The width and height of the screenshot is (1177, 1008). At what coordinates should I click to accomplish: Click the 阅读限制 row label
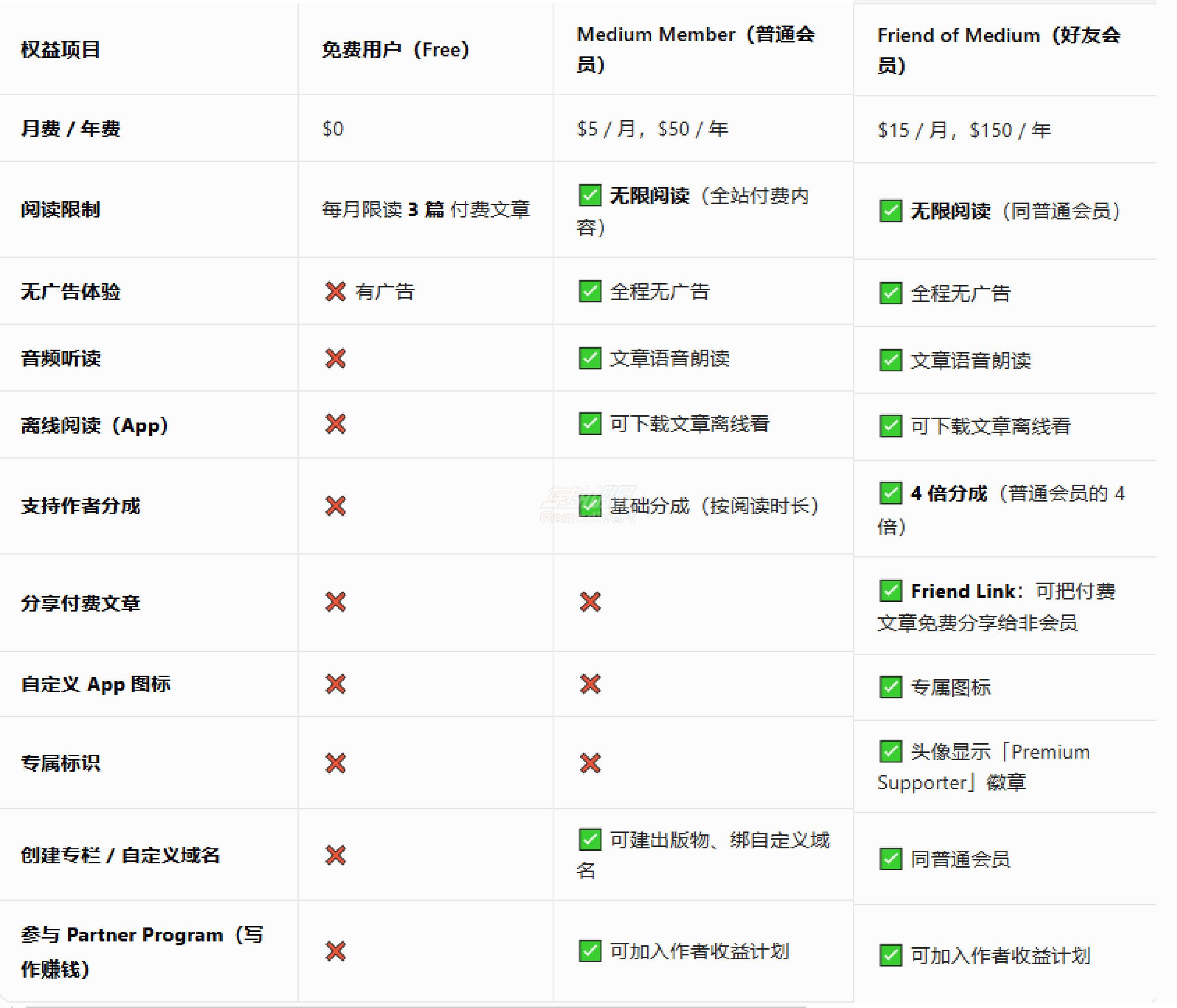tap(61, 209)
